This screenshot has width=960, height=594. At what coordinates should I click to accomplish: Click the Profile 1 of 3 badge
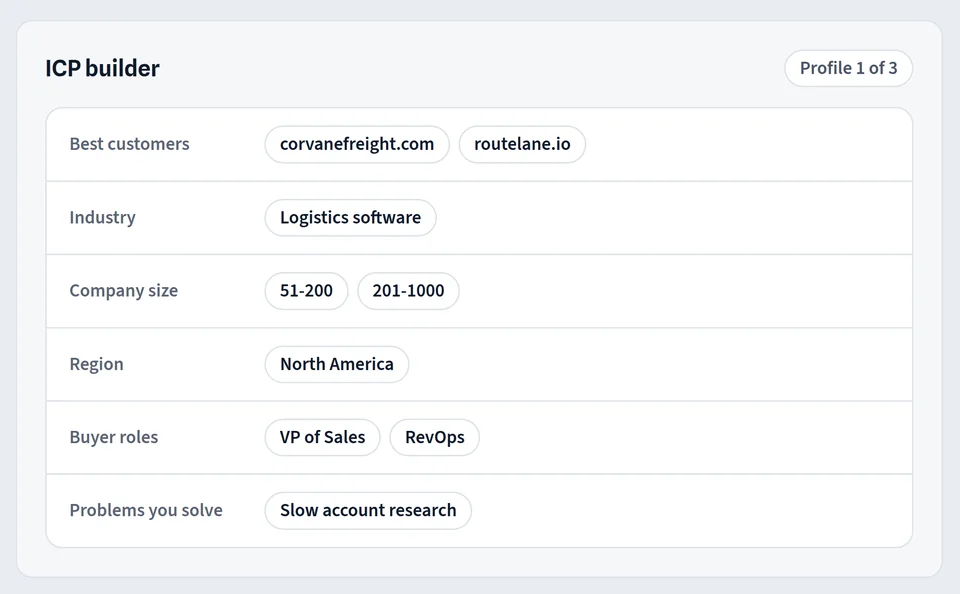(849, 68)
